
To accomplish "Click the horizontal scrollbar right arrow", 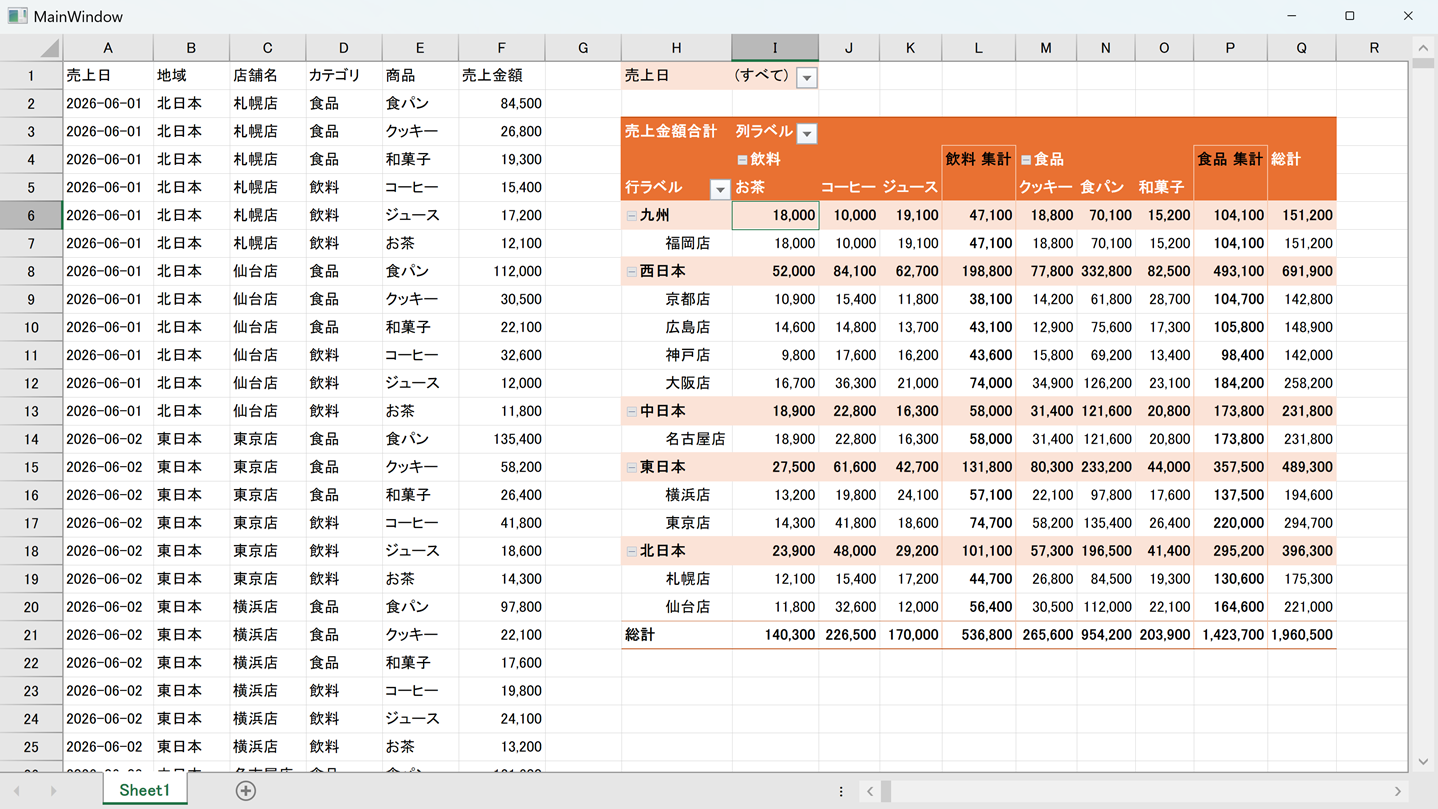I will [1398, 791].
